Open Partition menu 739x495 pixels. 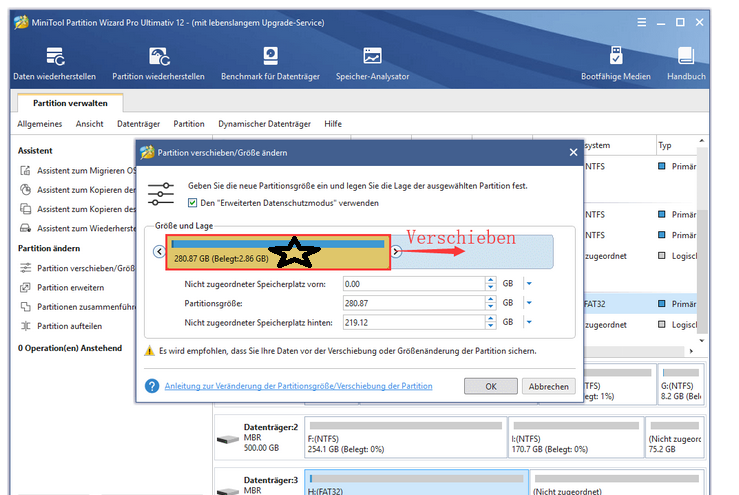[x=189, y=124]
